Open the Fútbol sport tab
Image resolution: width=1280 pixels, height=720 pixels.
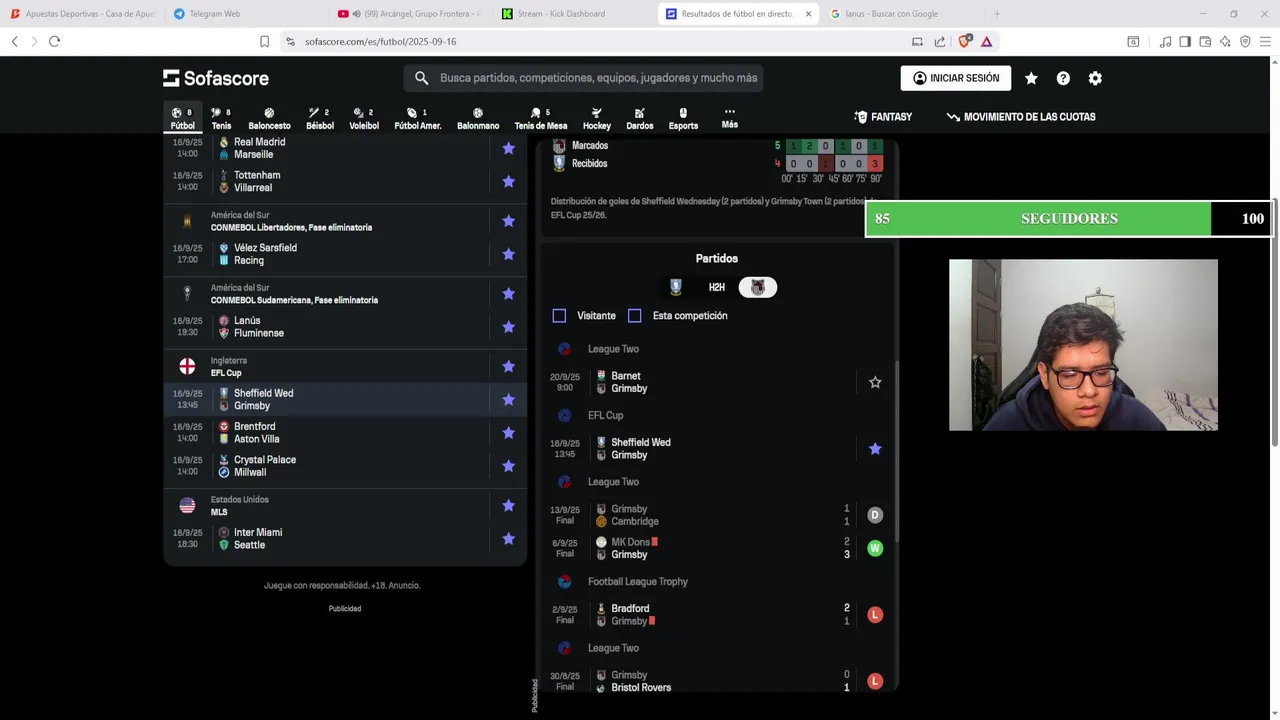pos(183,118)
